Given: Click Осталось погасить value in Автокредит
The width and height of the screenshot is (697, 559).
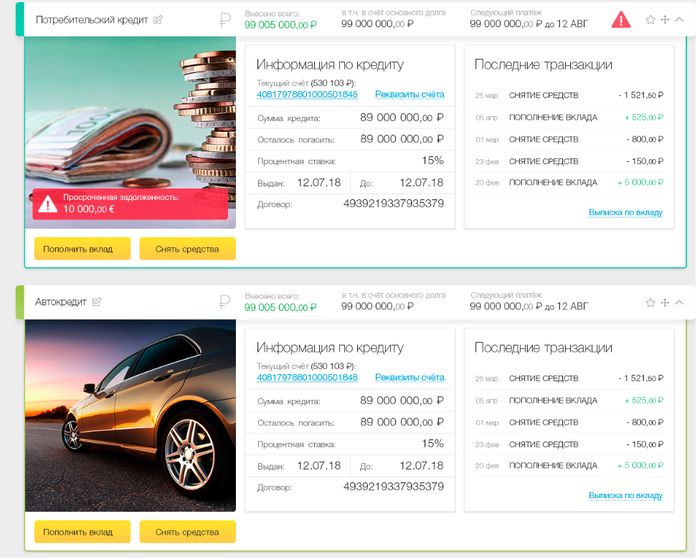Looking at the screenshot, I should [402, 422].
